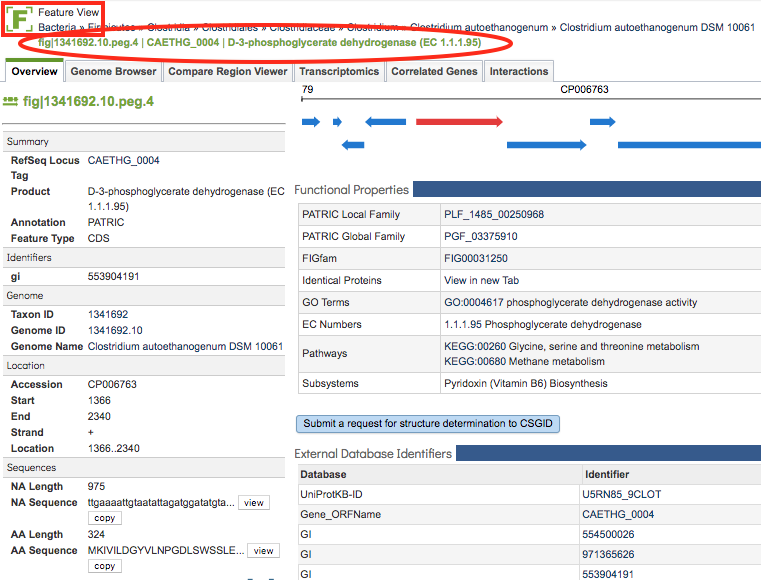Open the Interactions tab

click(x=519, y=71)
